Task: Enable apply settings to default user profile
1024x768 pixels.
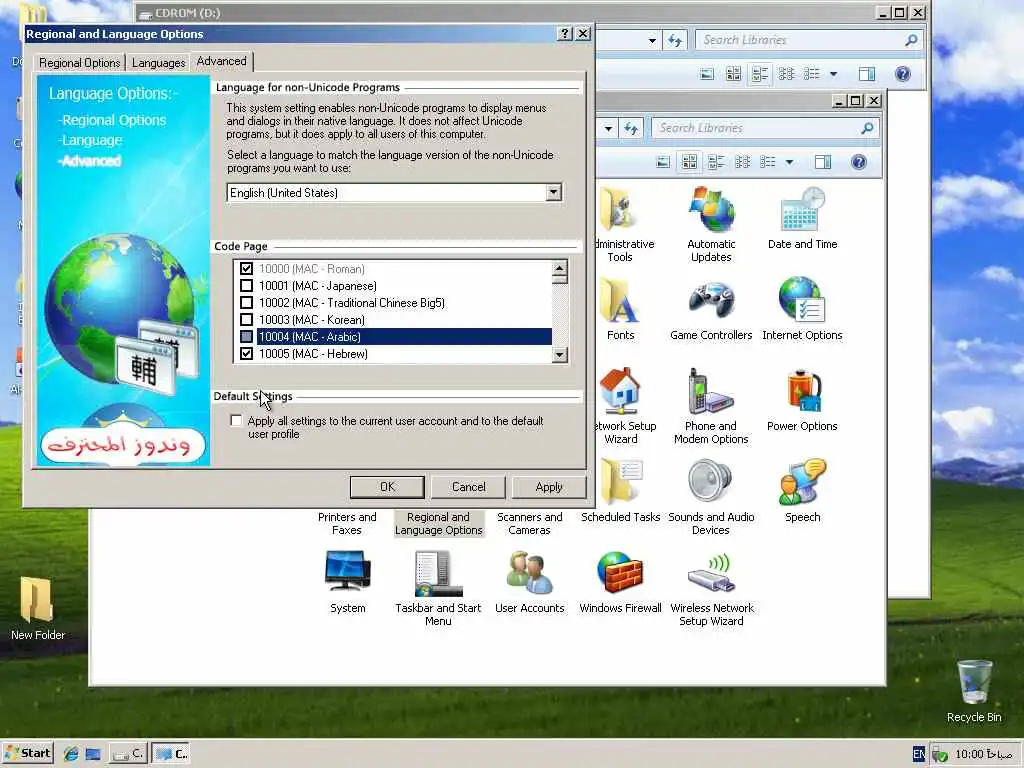Action: click(x=236, y=421)
